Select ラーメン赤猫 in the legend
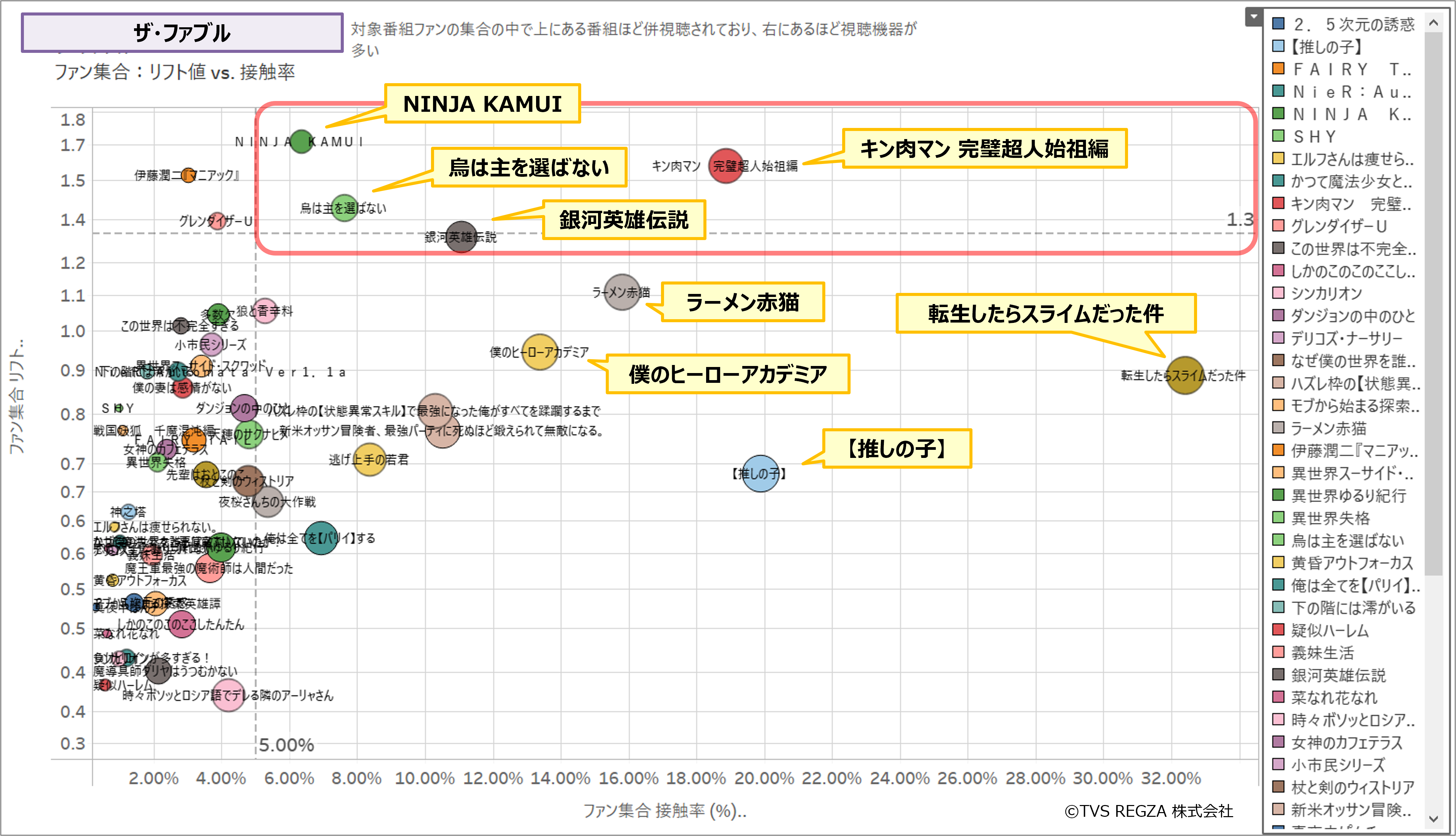 pos(1328,428)
